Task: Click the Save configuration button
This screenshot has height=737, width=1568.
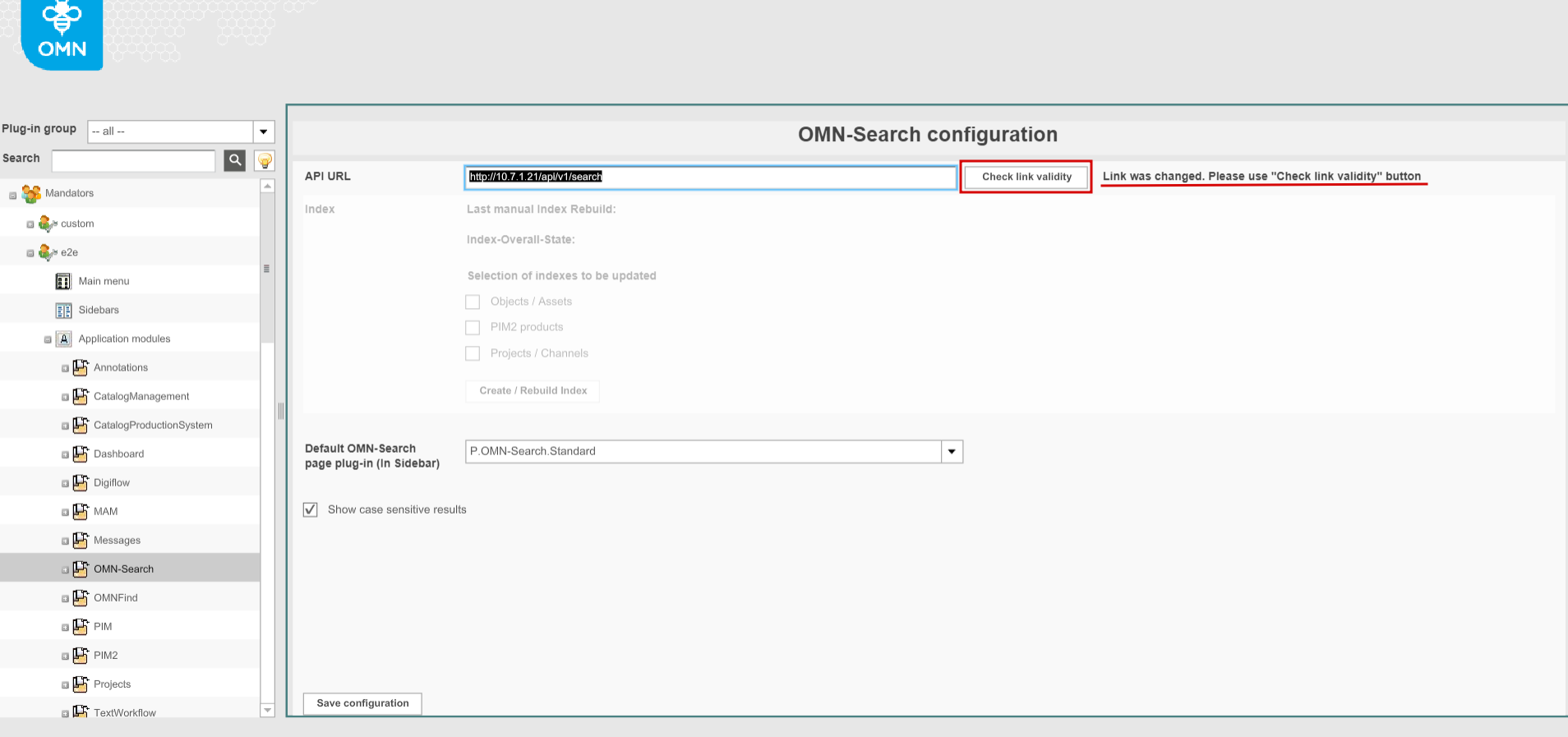Action: [x=362, y=703]
